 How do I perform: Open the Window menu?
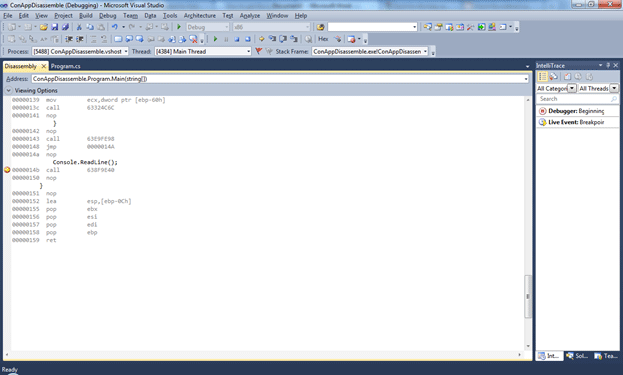pyautogui.click(x=277, y=15)
